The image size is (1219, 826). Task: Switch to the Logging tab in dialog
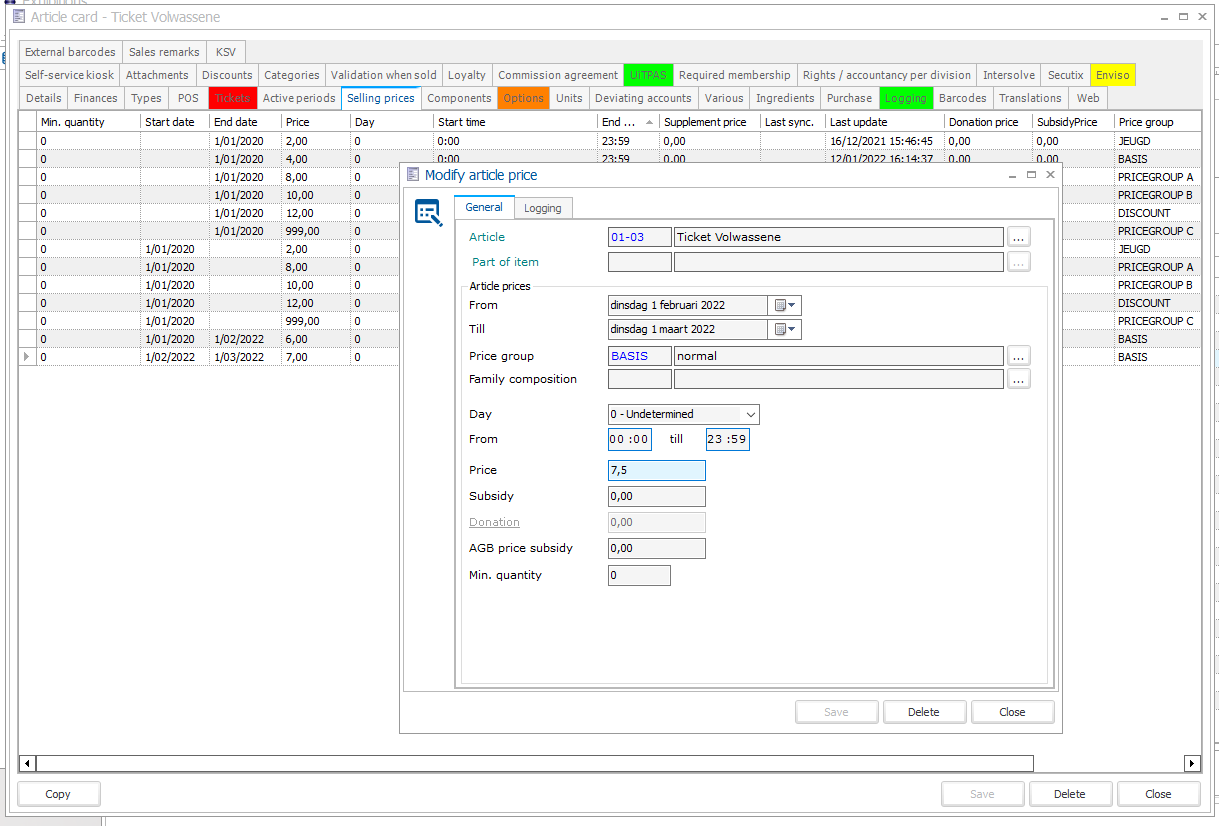tap(544, 208)
